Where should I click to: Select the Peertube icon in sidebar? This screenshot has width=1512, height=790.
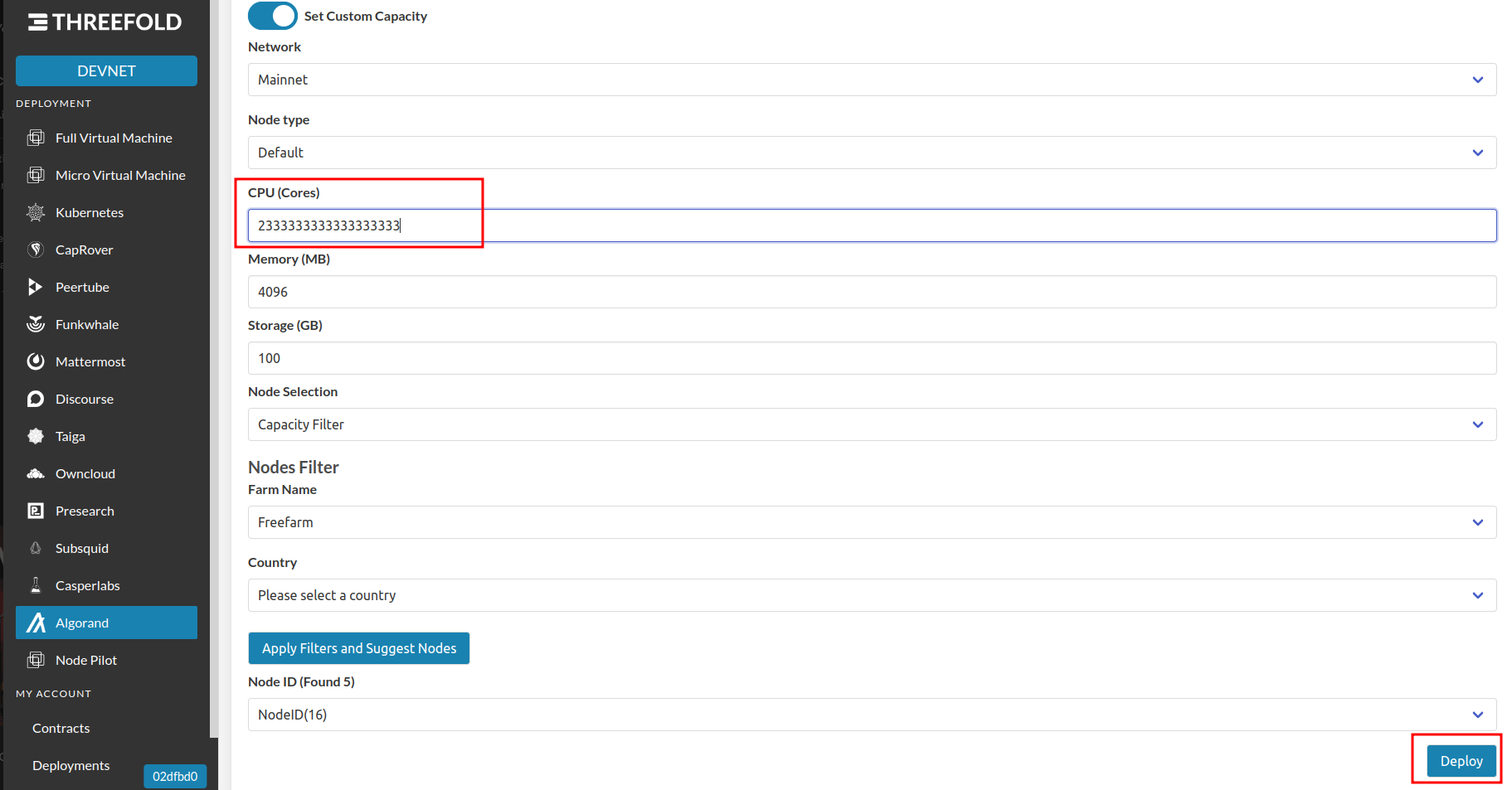tap(36, 287)
